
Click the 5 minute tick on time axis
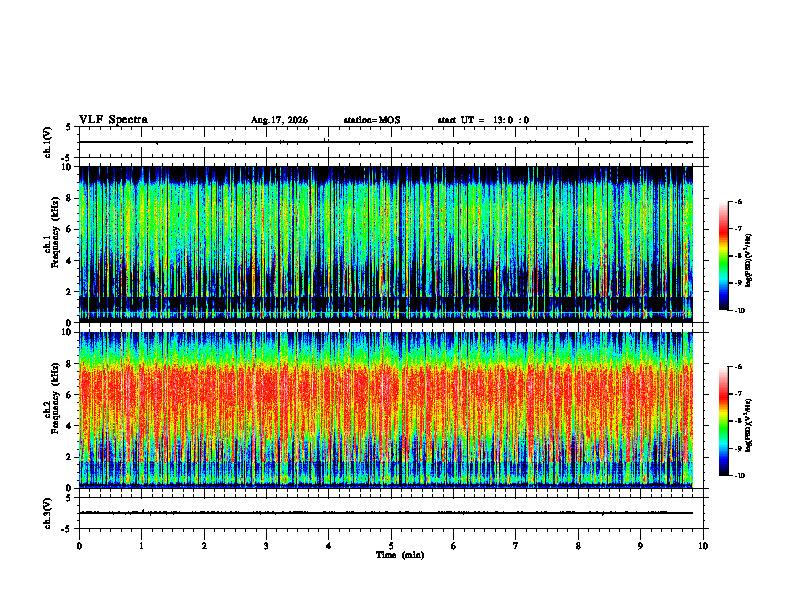point(391,546)
